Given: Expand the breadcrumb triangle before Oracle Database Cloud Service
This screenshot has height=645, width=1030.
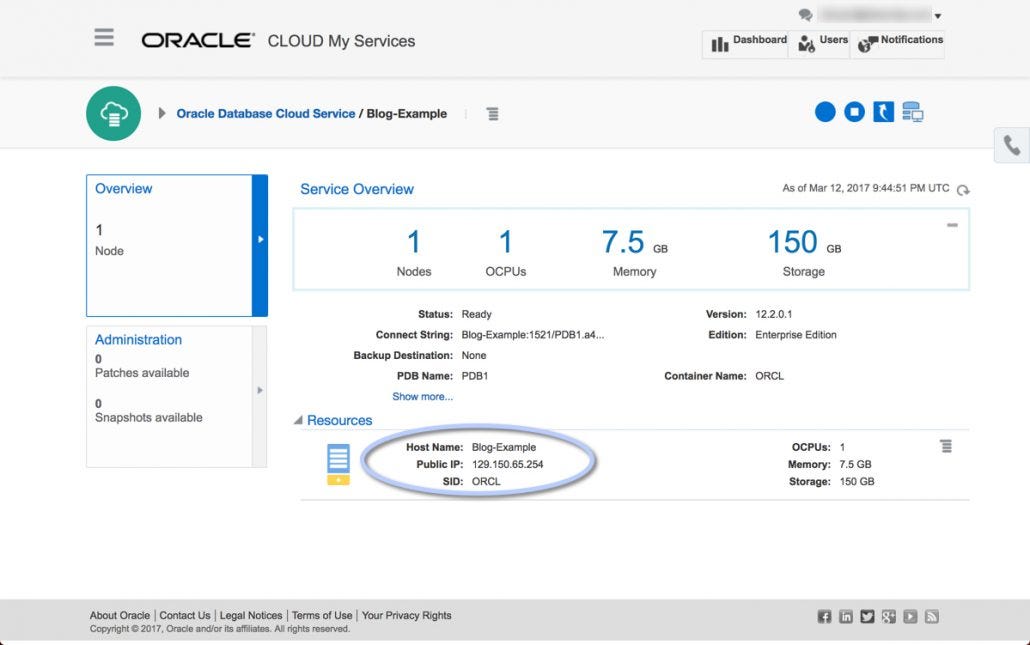Looking at the screenshot, I should pyautogui.click(x=162, y=113).
